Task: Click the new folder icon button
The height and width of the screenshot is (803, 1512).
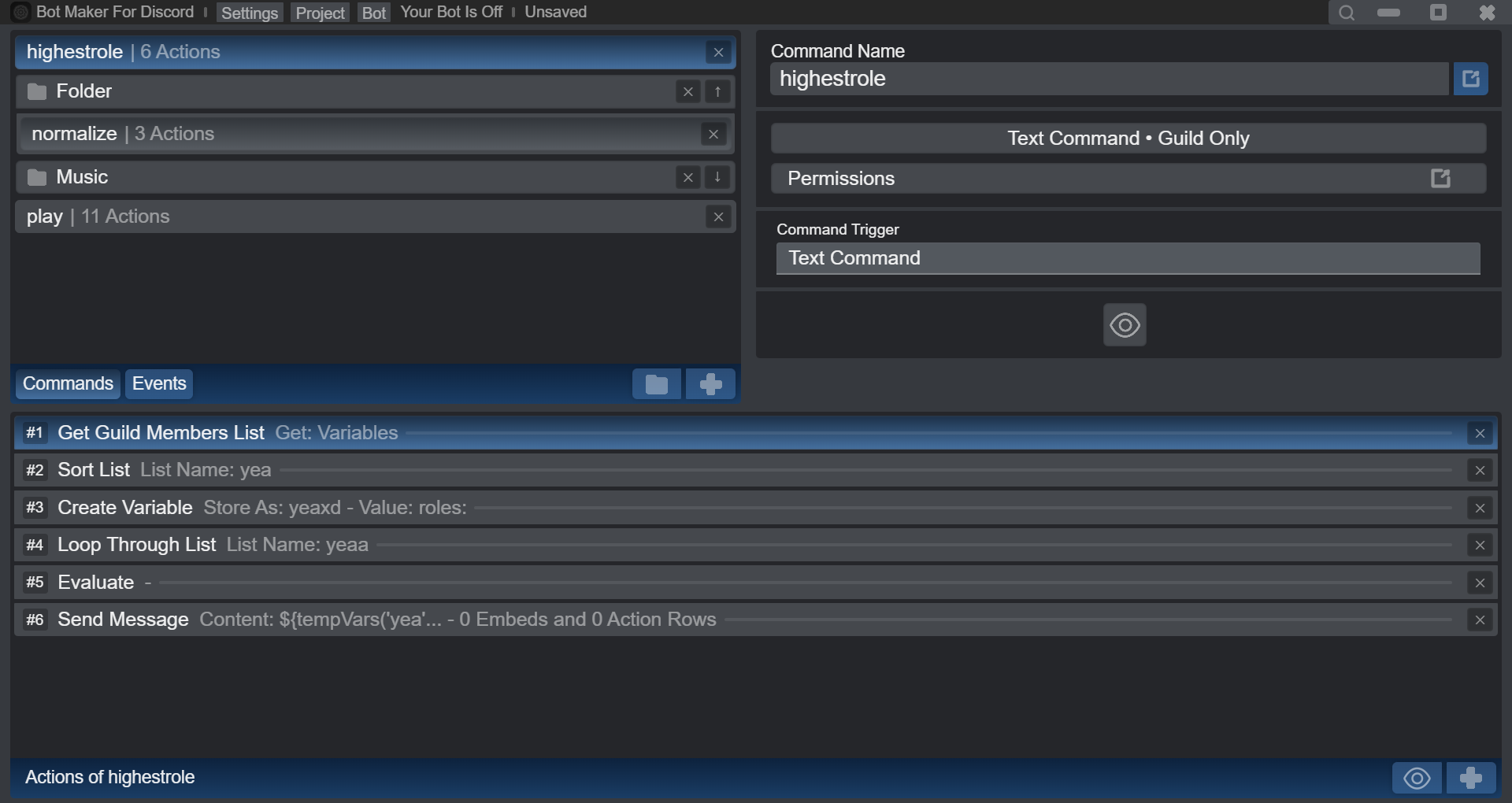Action: 656,384
